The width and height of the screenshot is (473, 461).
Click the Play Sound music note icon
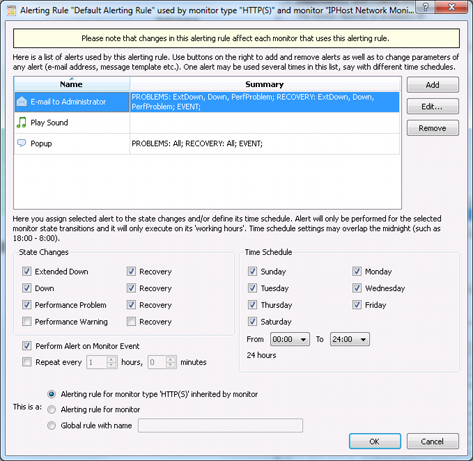pos(21,122)
